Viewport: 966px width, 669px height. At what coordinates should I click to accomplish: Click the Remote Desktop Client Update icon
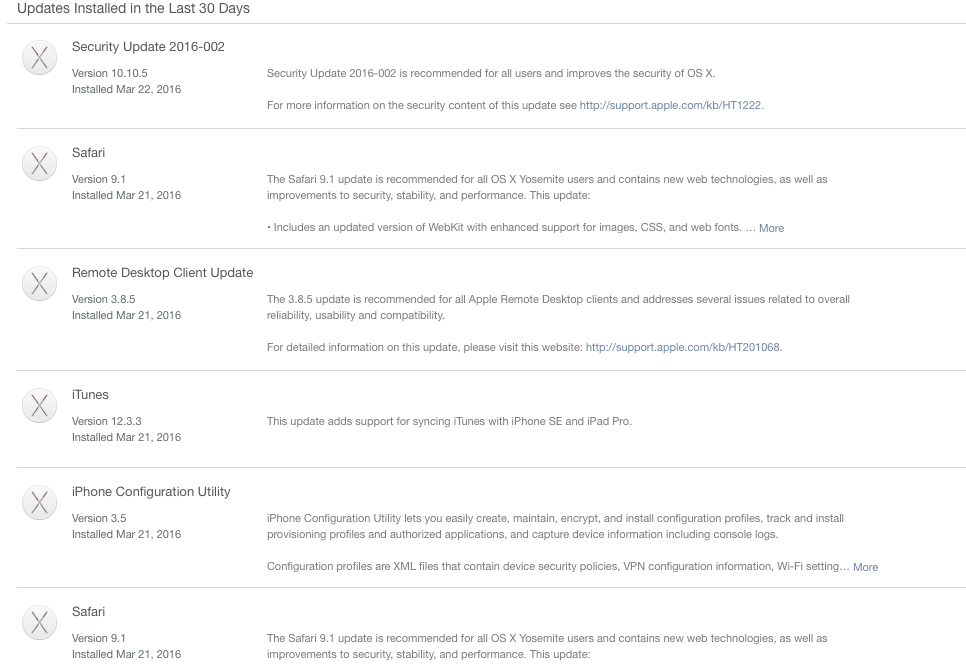coord(39,284)
